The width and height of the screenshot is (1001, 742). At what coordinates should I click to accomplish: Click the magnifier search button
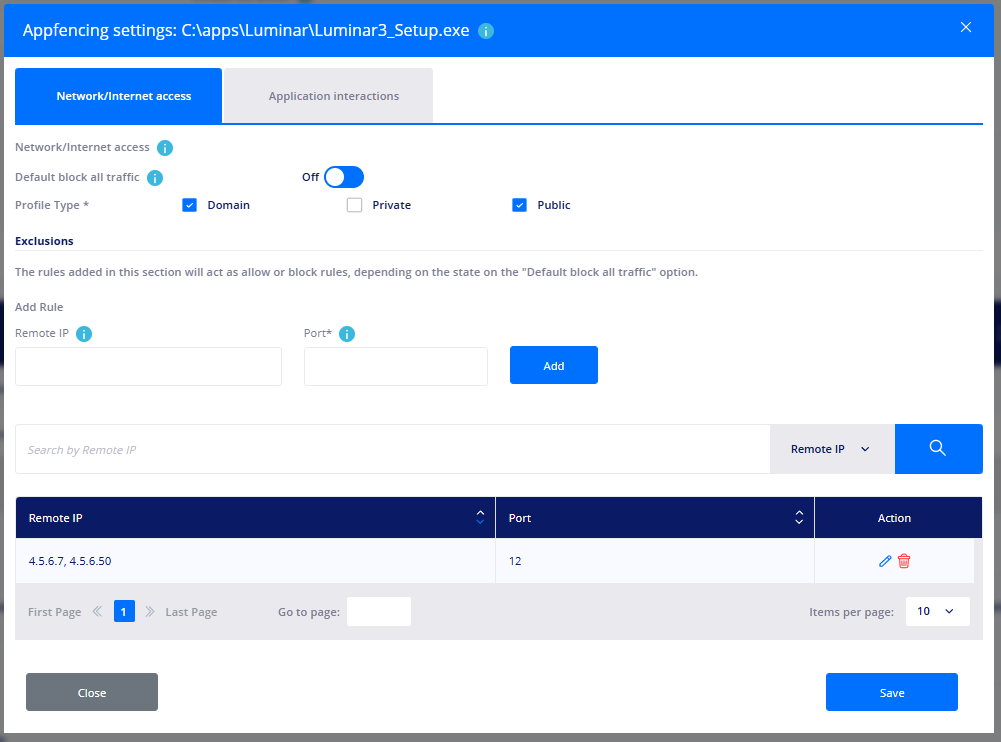(938, 449)
